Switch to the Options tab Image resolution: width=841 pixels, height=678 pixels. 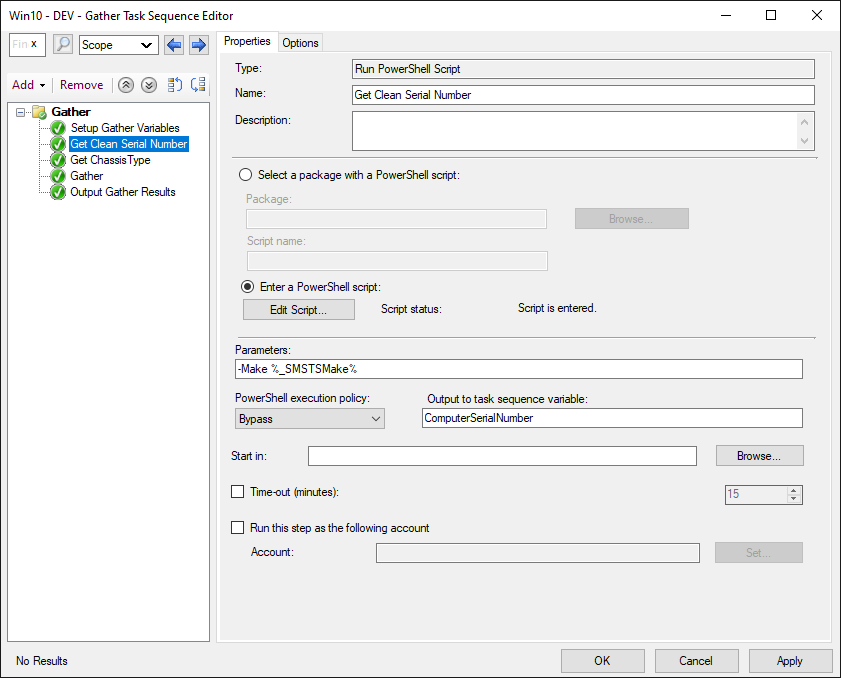point(300,43)
